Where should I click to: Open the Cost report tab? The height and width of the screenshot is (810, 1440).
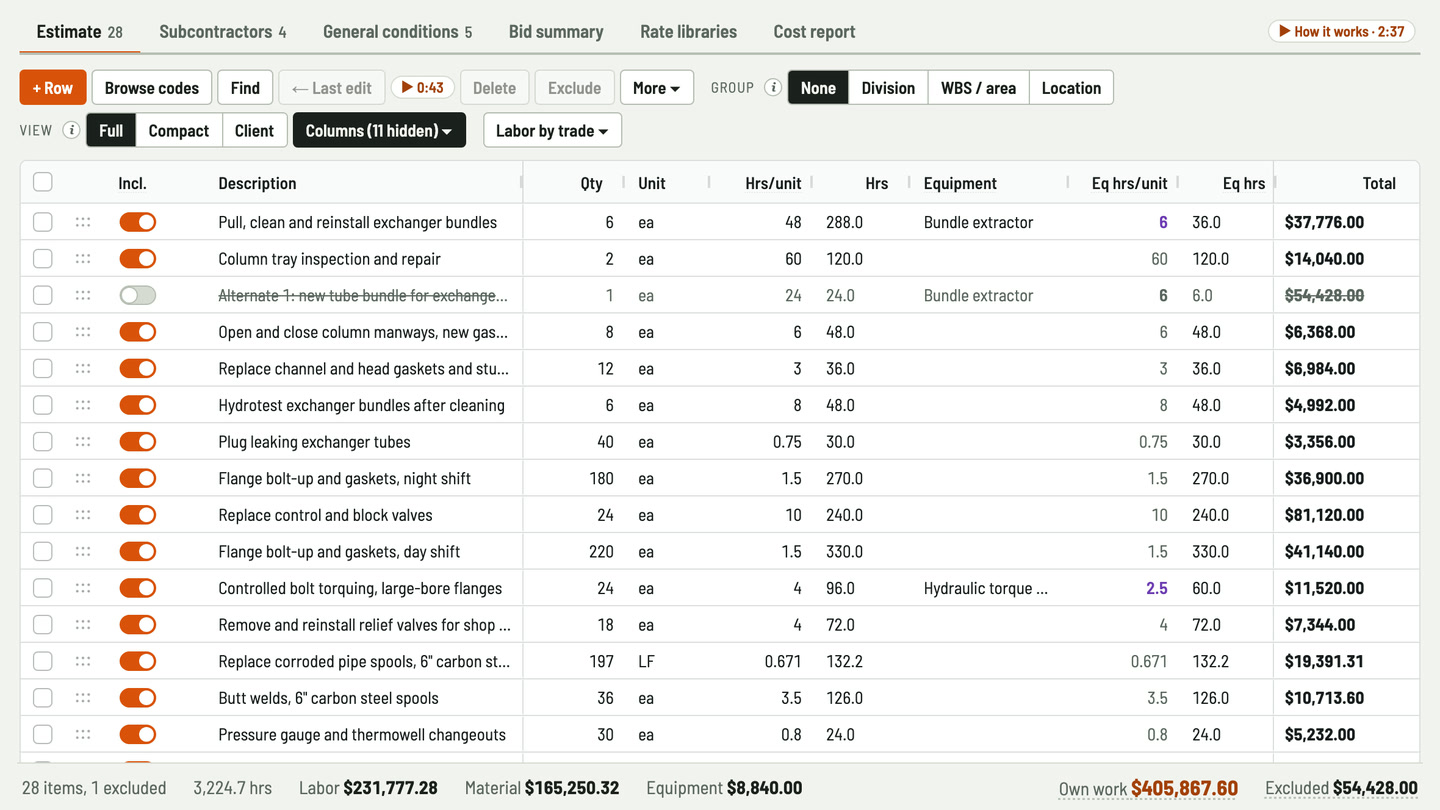pos(814,31)
